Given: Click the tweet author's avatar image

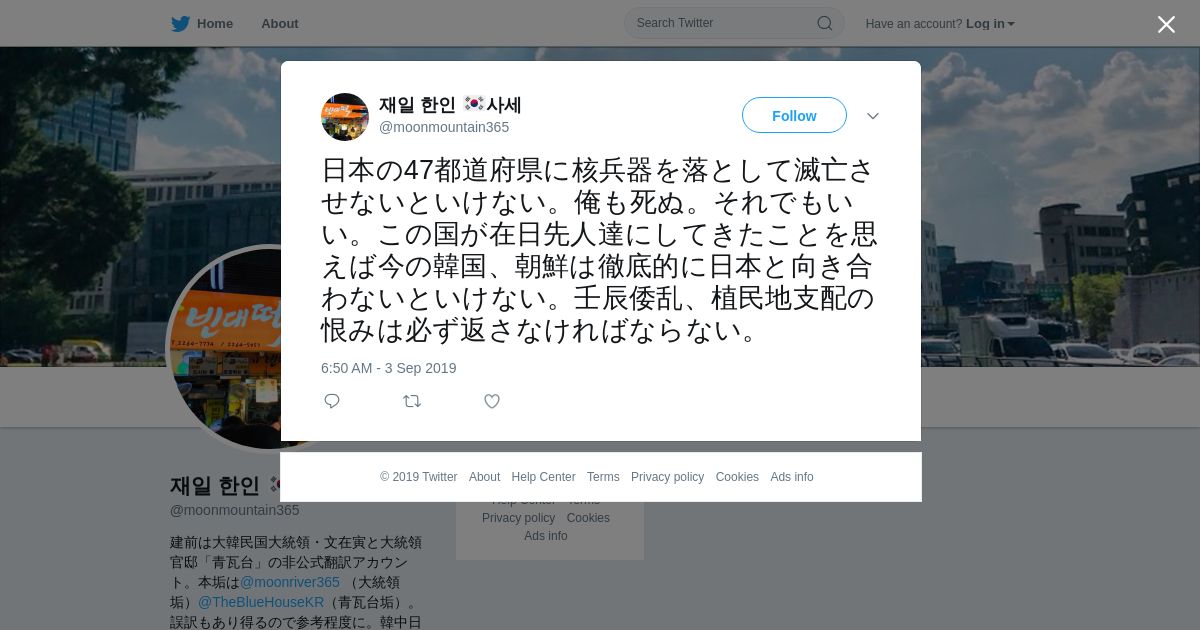Looking at the screenshot, I should [x=345, y=117].
